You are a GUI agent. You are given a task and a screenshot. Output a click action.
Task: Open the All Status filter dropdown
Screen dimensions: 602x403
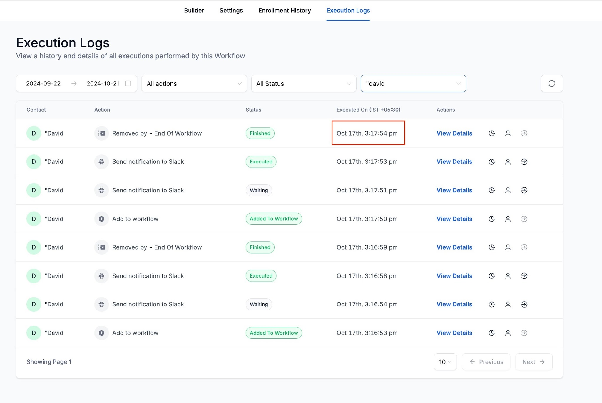click(304, 83)
